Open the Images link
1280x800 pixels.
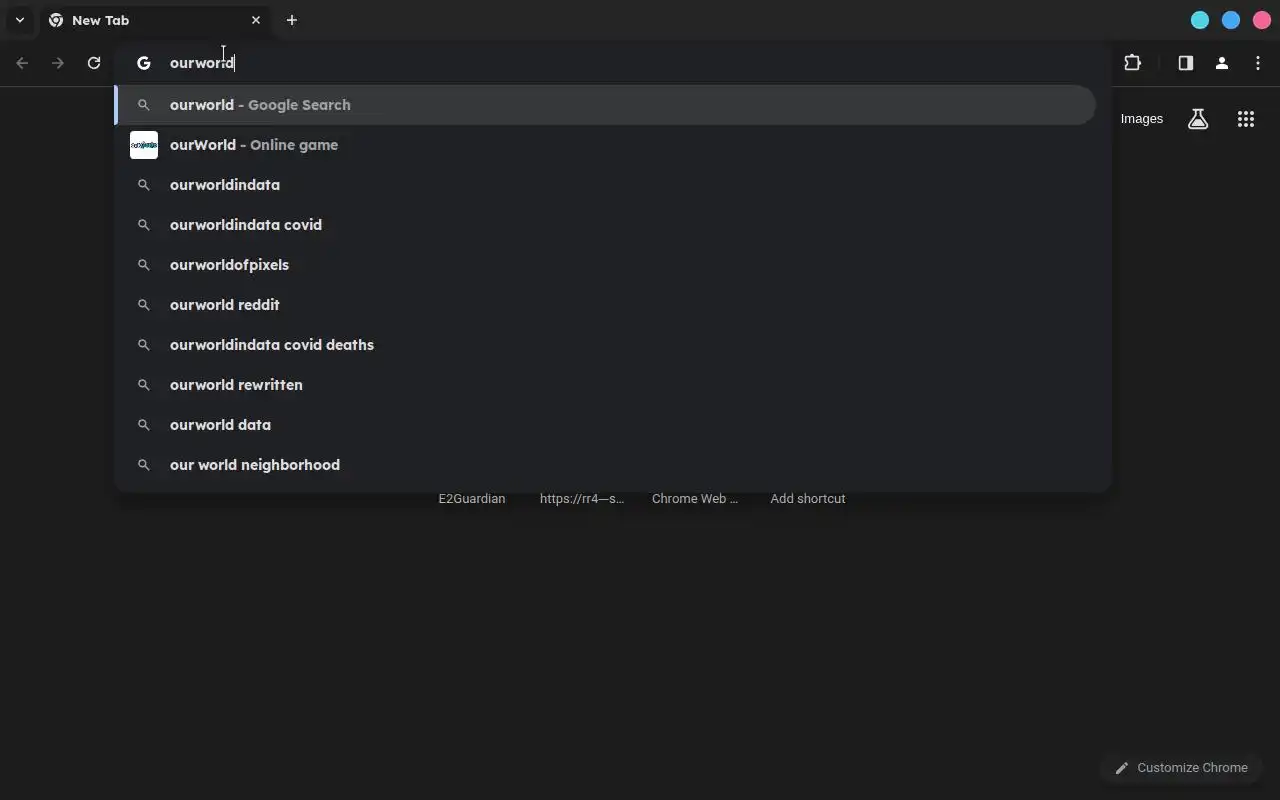pos(1141,119)
